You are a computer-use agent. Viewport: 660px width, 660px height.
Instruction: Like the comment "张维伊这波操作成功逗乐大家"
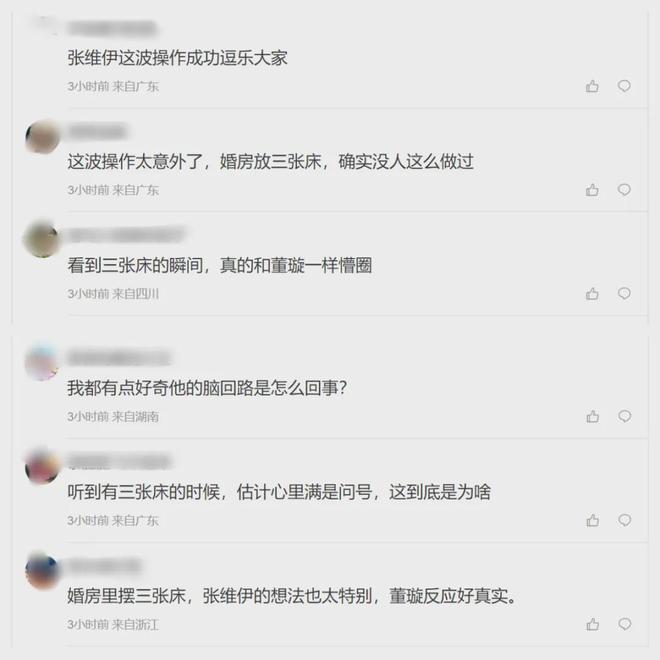592,86
